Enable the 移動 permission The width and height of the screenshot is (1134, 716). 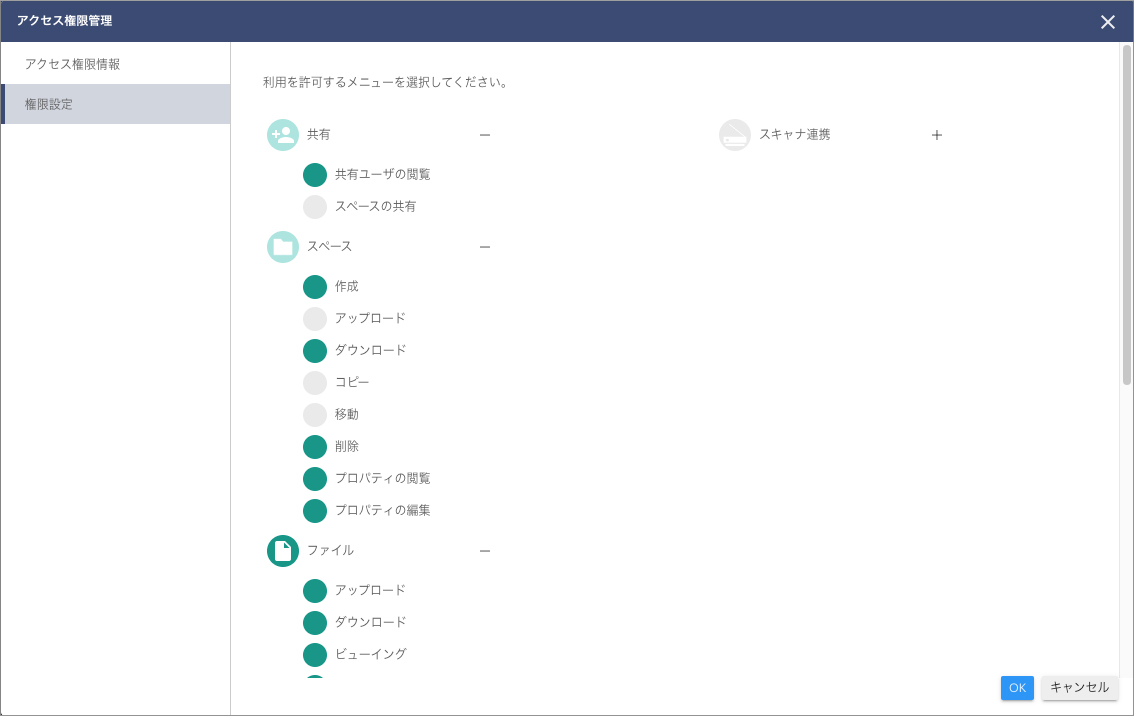click(314, 414)
